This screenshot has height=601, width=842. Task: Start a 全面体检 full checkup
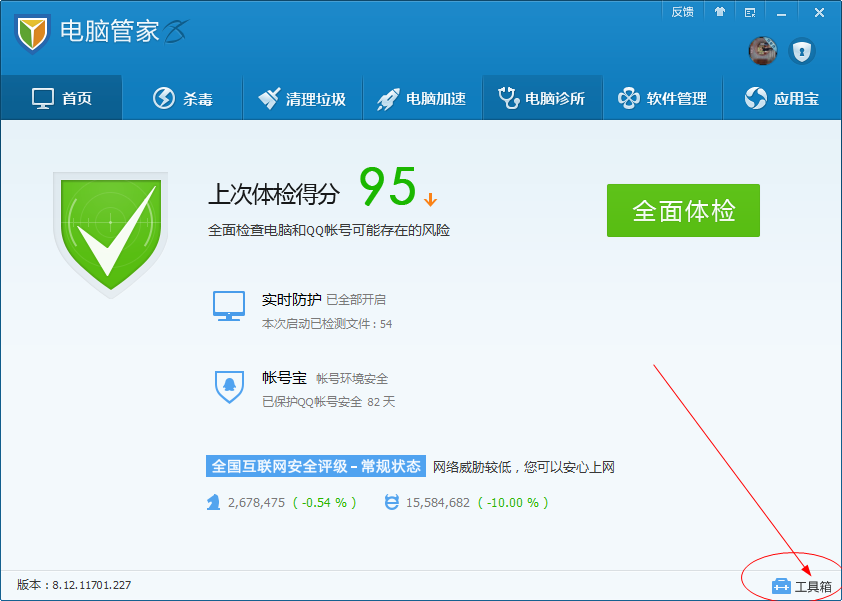[683, 211]
